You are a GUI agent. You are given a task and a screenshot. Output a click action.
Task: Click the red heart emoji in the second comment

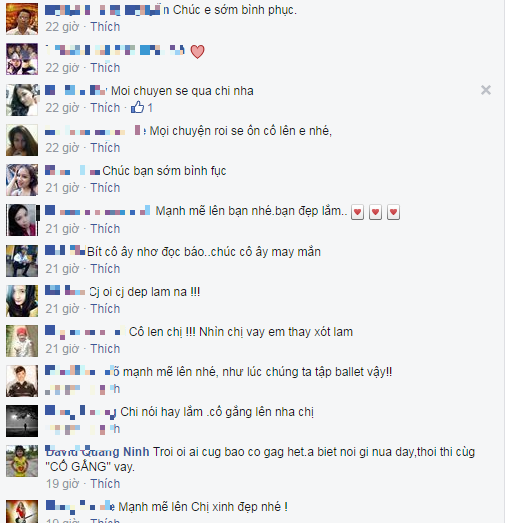[197, 51]
